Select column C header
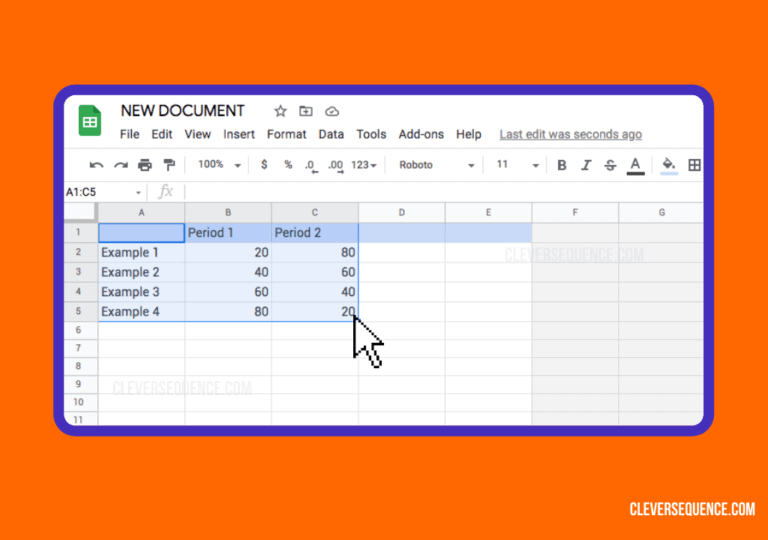Screen dimensions: 768x540 (x=315, y=212)
